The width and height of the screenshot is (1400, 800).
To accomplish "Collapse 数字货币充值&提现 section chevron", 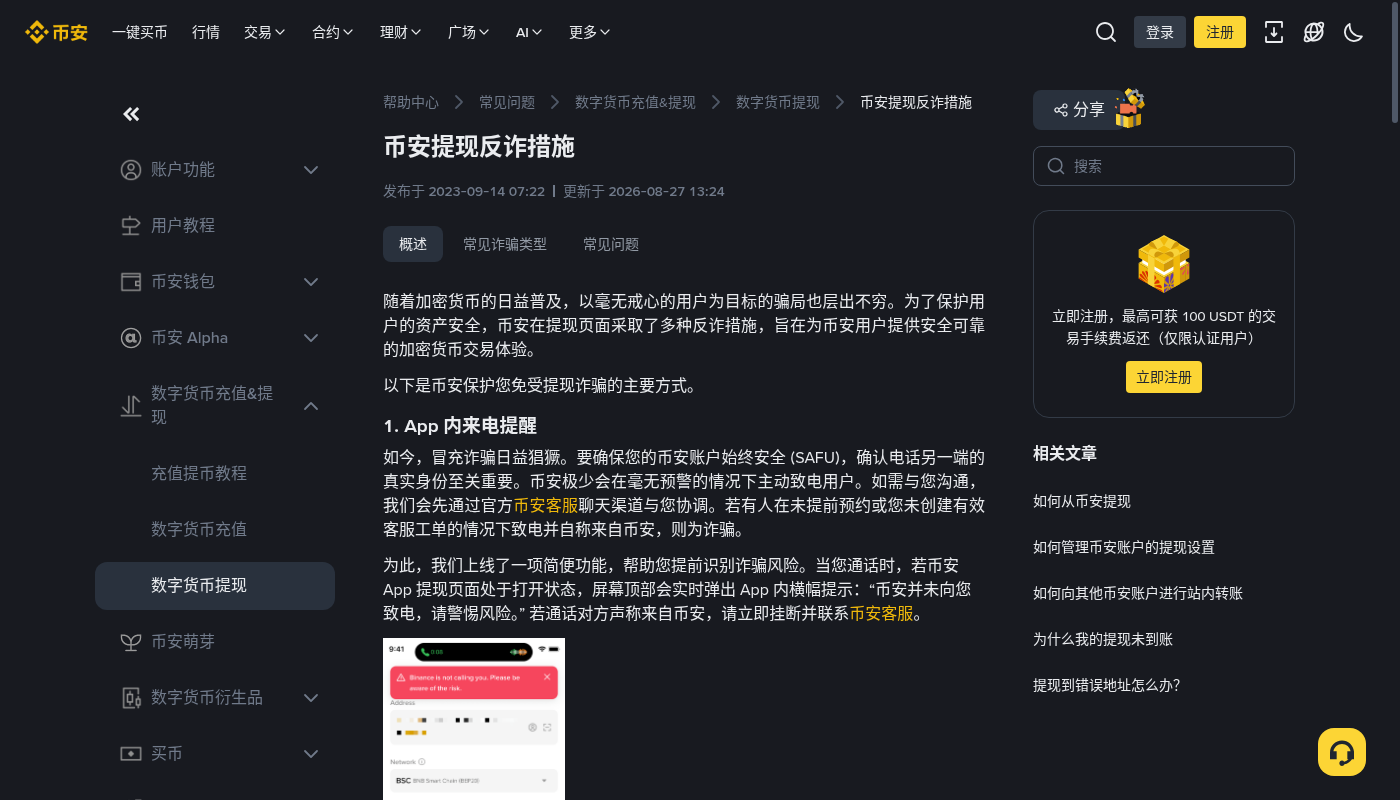I will coord(311,406).
